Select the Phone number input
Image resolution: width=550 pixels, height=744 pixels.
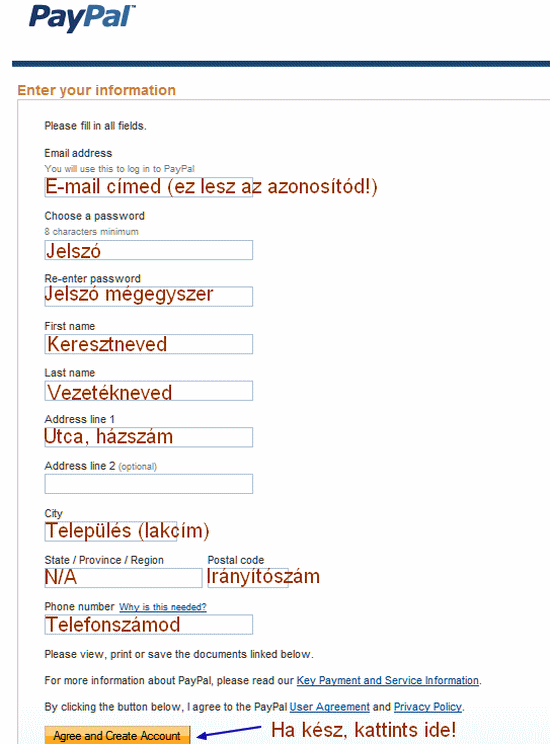point(149,624)
